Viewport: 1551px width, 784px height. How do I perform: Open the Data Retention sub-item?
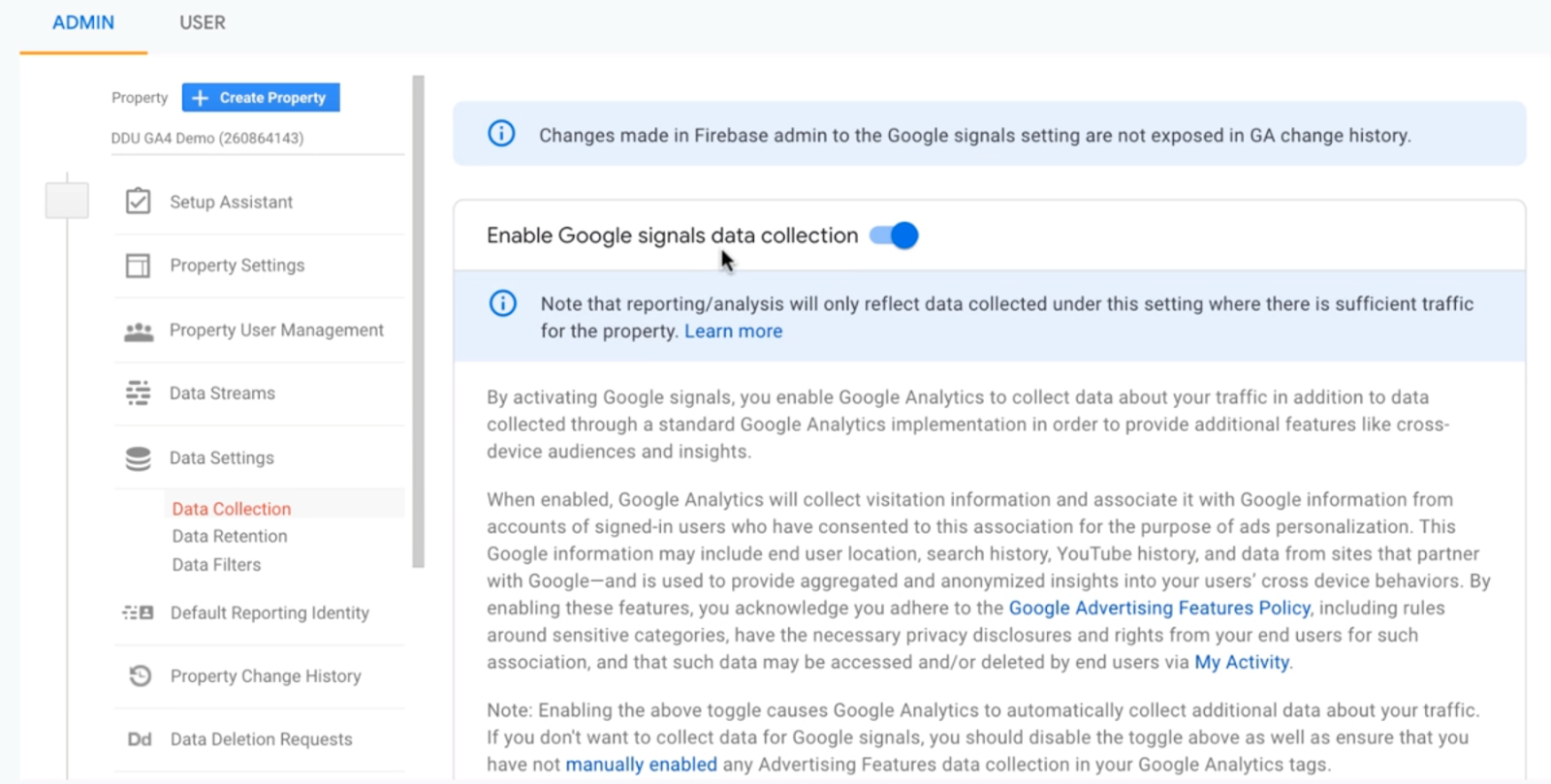pyautogui.click(x=230, y=536)
